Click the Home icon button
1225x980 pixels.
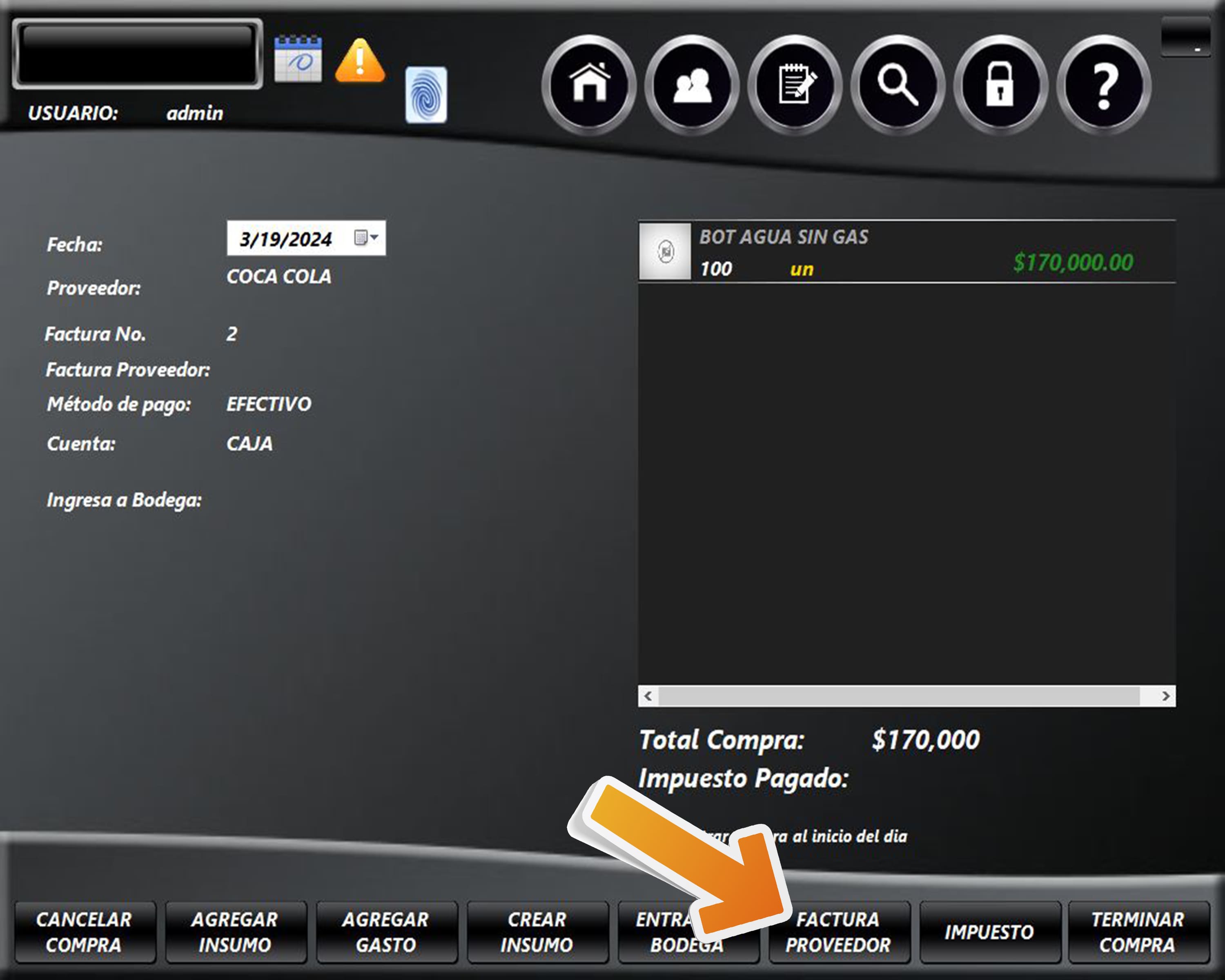click(x=589, y=85)
